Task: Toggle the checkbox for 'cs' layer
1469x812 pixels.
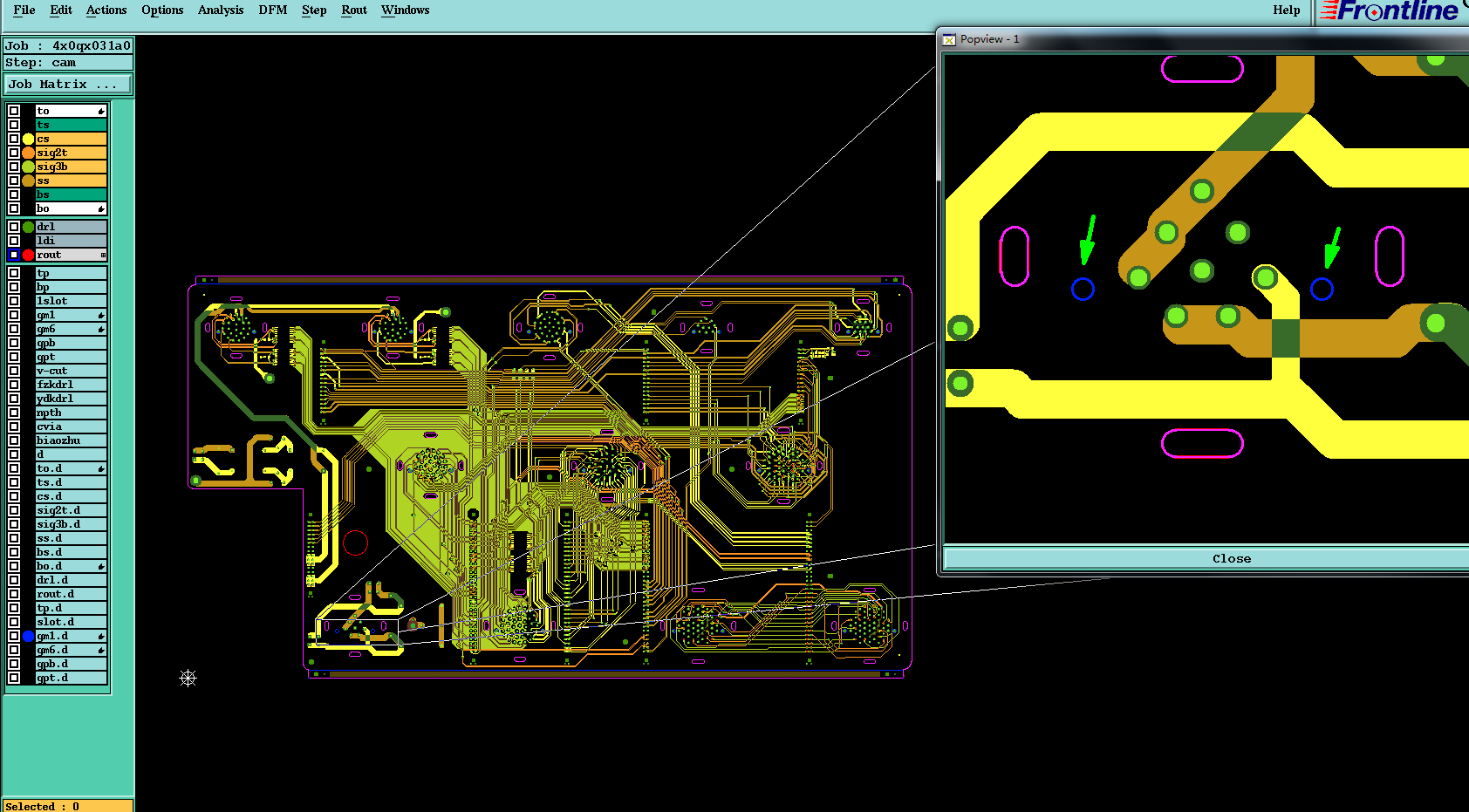Action: pyautogui.click(x=14, y=139)
